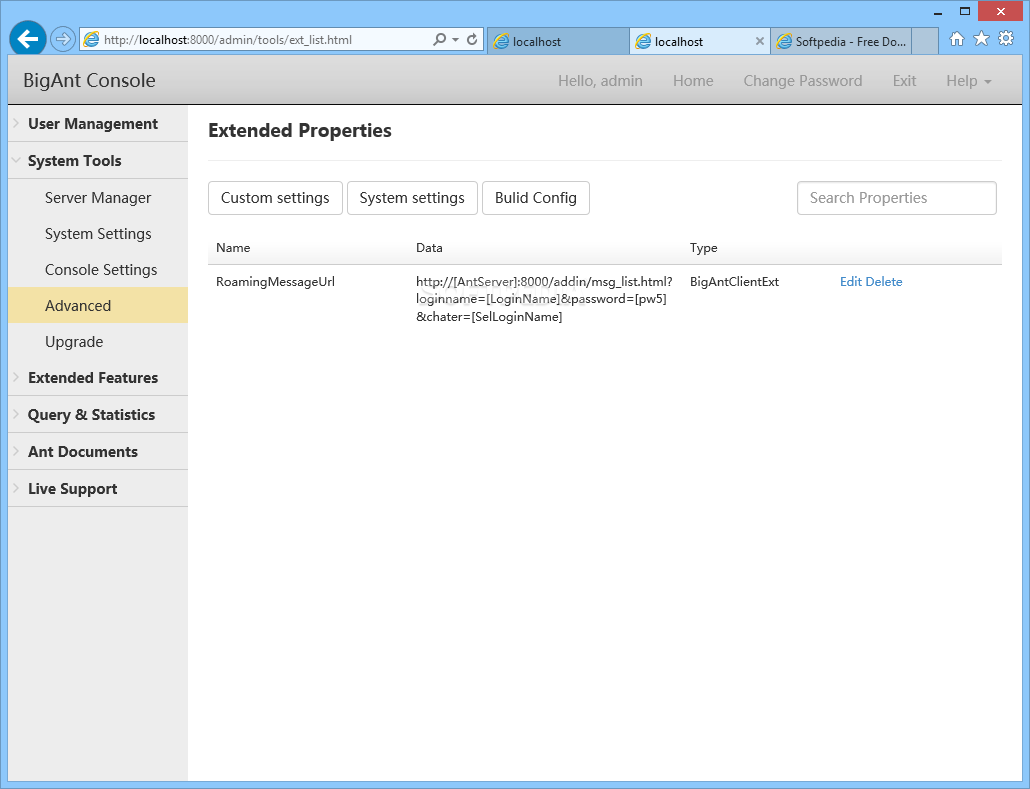Expand the Live Support section

tap(98, 489)
